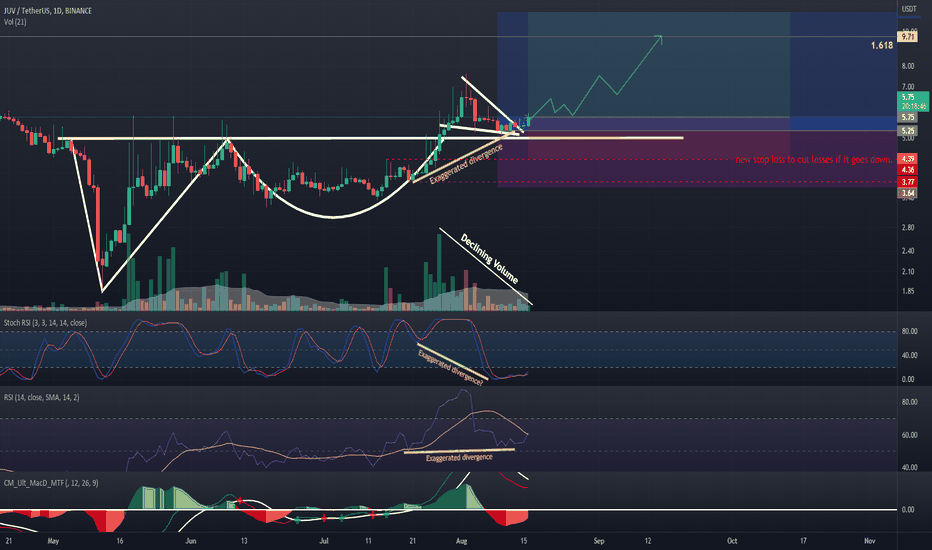Click the green 5.75 current price label

pos(912,101)
